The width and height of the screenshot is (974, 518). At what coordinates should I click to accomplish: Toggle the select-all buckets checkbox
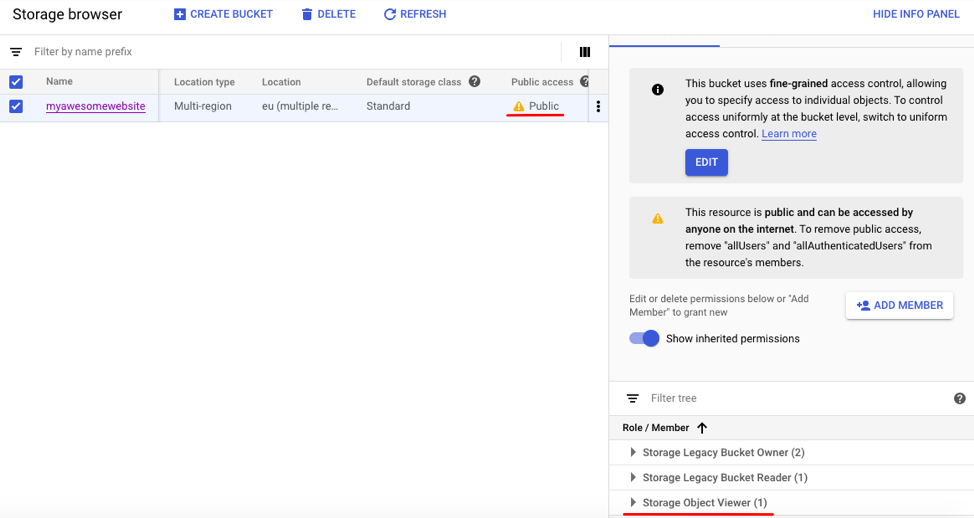[16, 82]
